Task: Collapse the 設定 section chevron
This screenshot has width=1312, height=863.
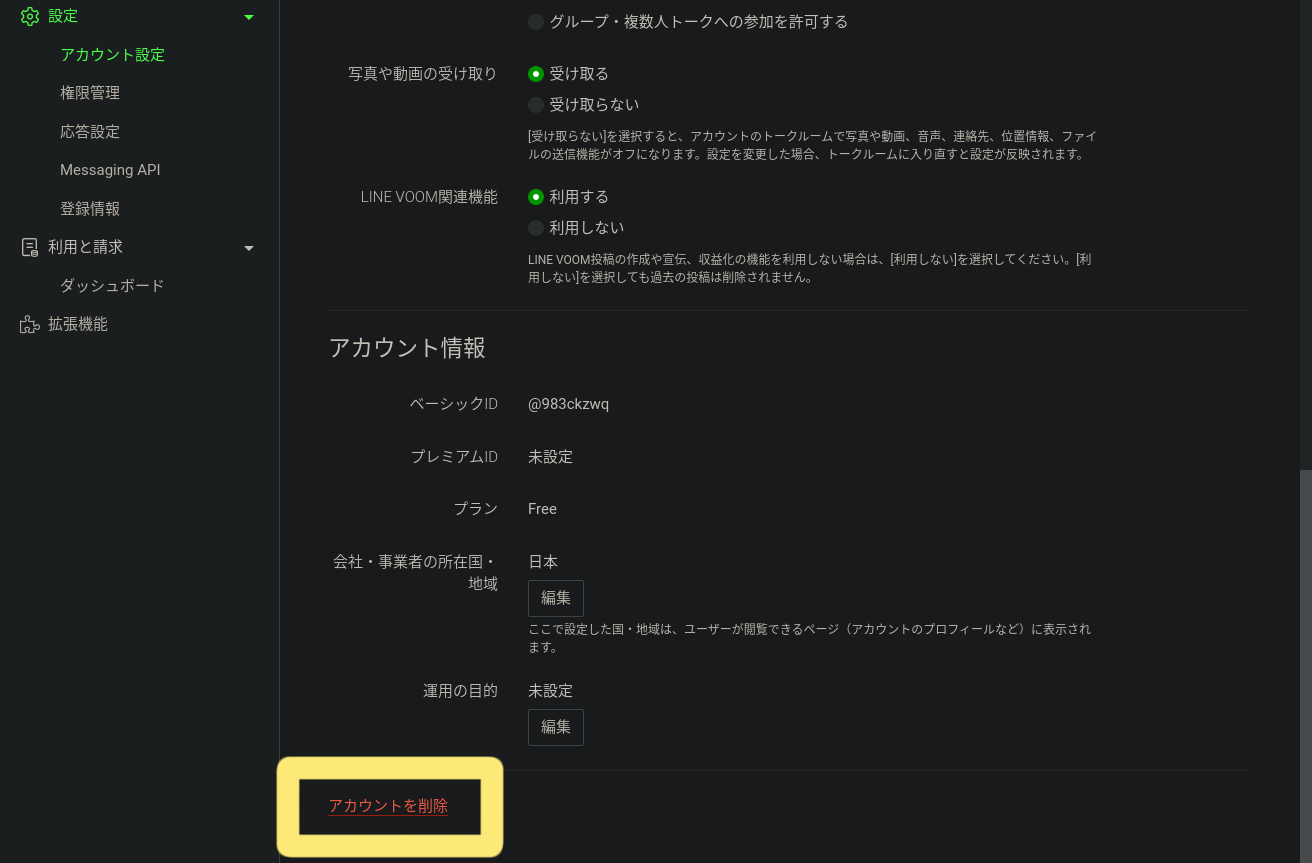Action: click(x=248, y=16)
